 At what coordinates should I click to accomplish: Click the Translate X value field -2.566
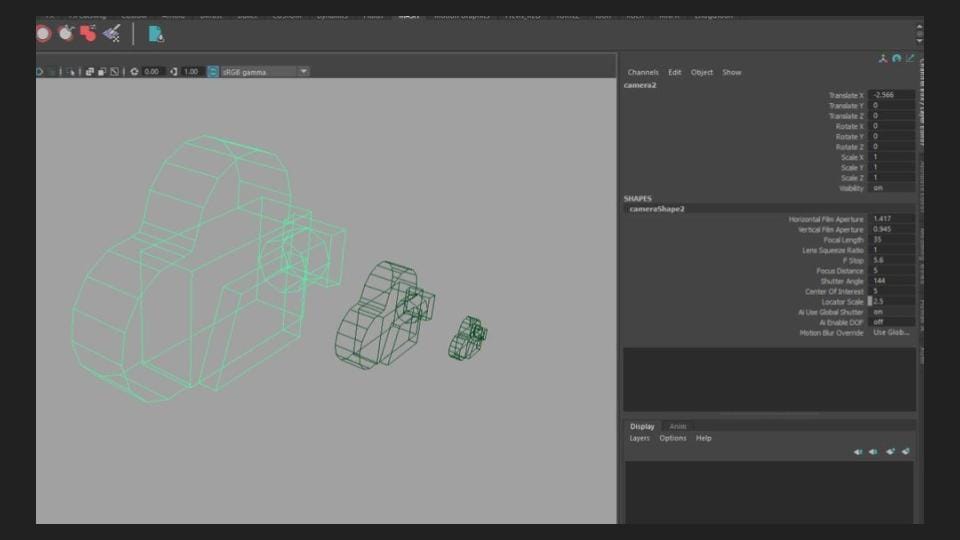pos(891,95)
